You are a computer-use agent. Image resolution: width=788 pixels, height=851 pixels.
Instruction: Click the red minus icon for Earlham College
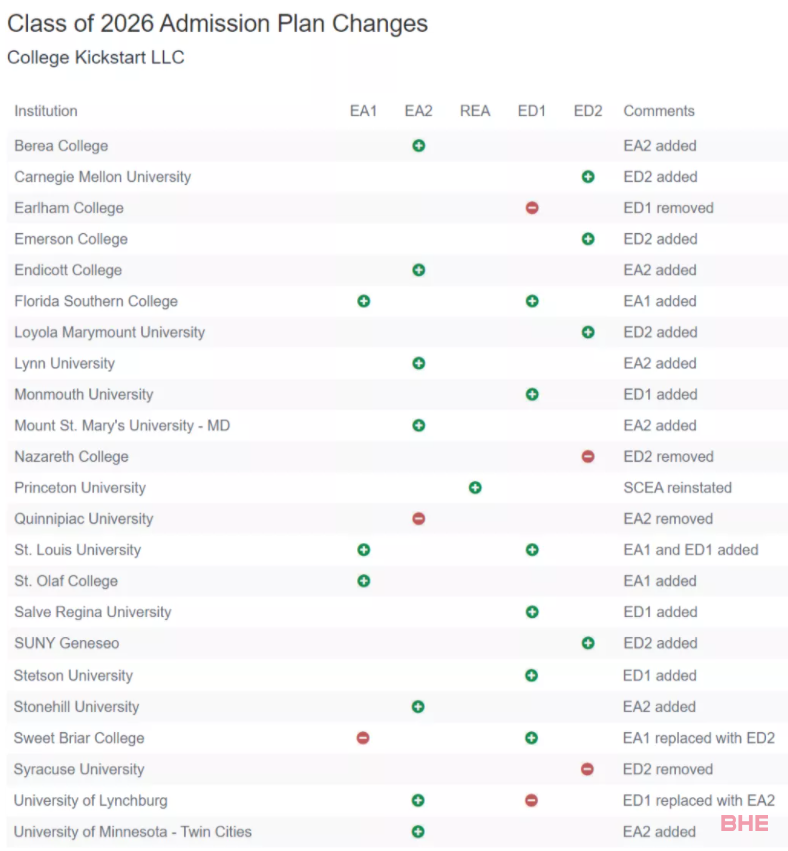532,208
